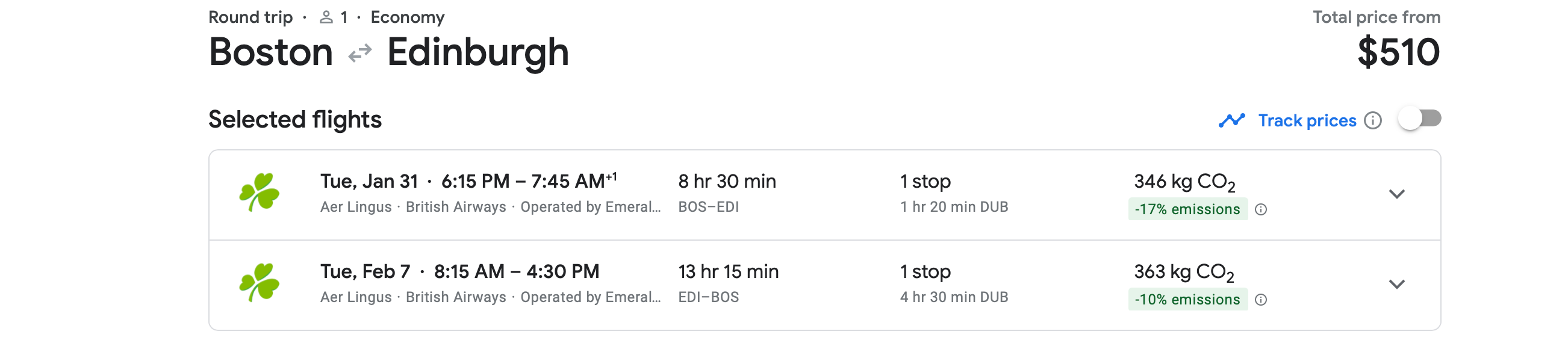Click info icon beside -17% emissions
The width and height of the screenshot is (1568, 355).
(1262, 210)
